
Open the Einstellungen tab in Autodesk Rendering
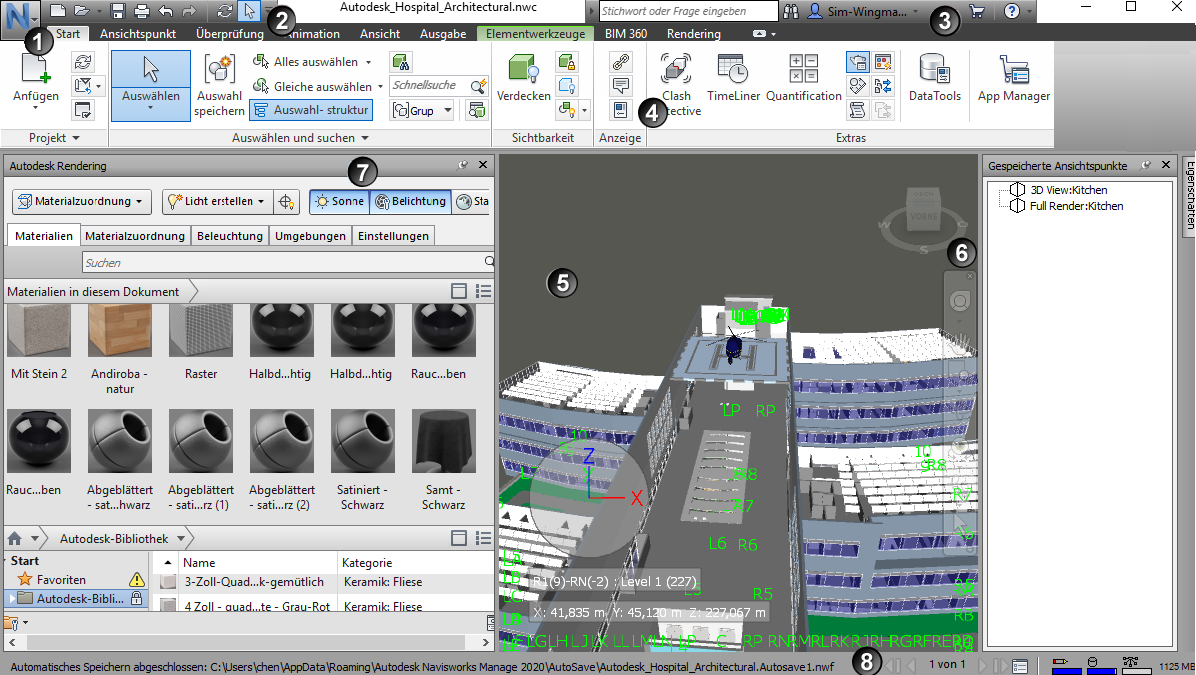(393, 236)
